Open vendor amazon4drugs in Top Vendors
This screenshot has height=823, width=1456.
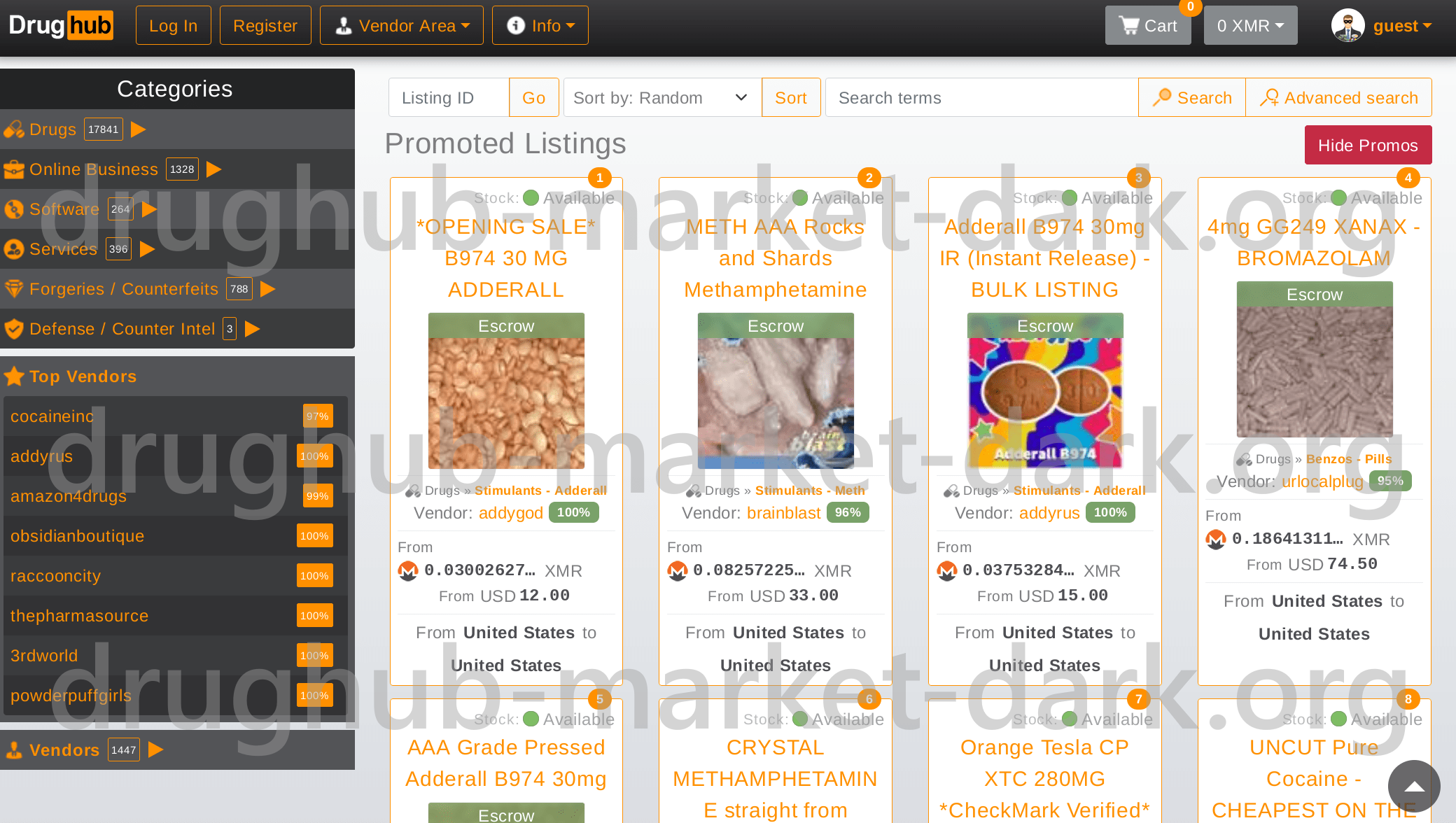point(69,496)
